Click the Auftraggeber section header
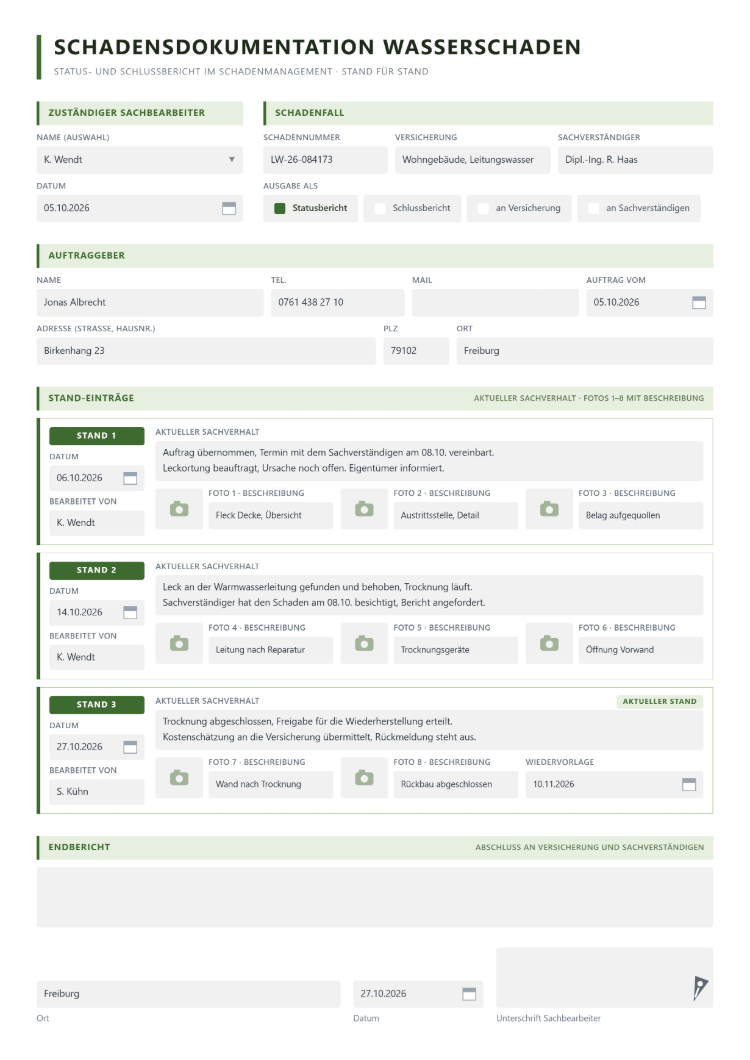Image resolution: width=750 pixels, height=1060 pixels. tap(375, 256)
